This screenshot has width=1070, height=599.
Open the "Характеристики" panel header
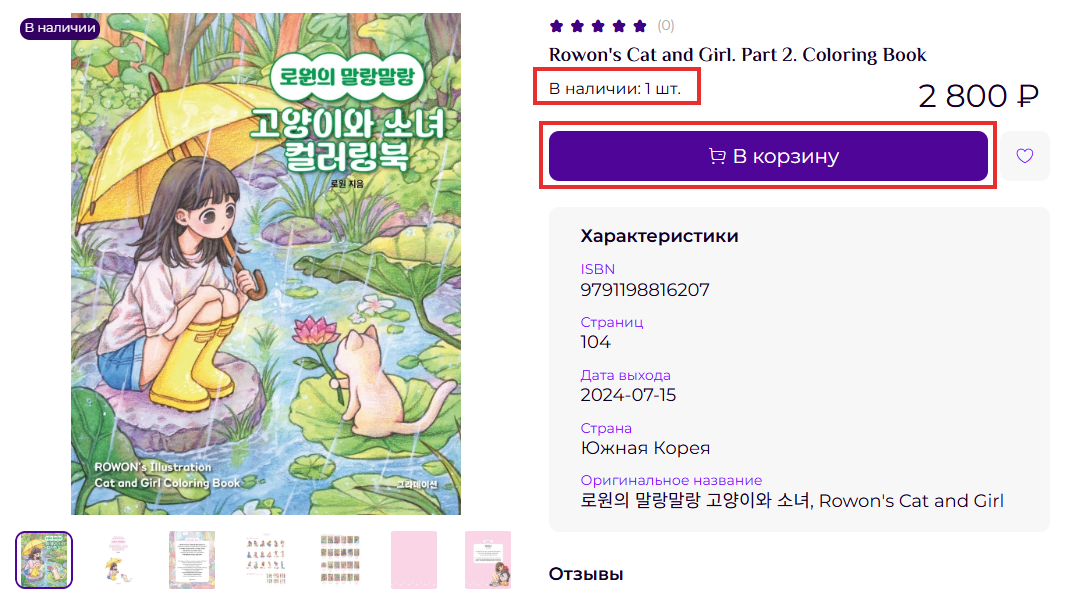coord(658,236)
